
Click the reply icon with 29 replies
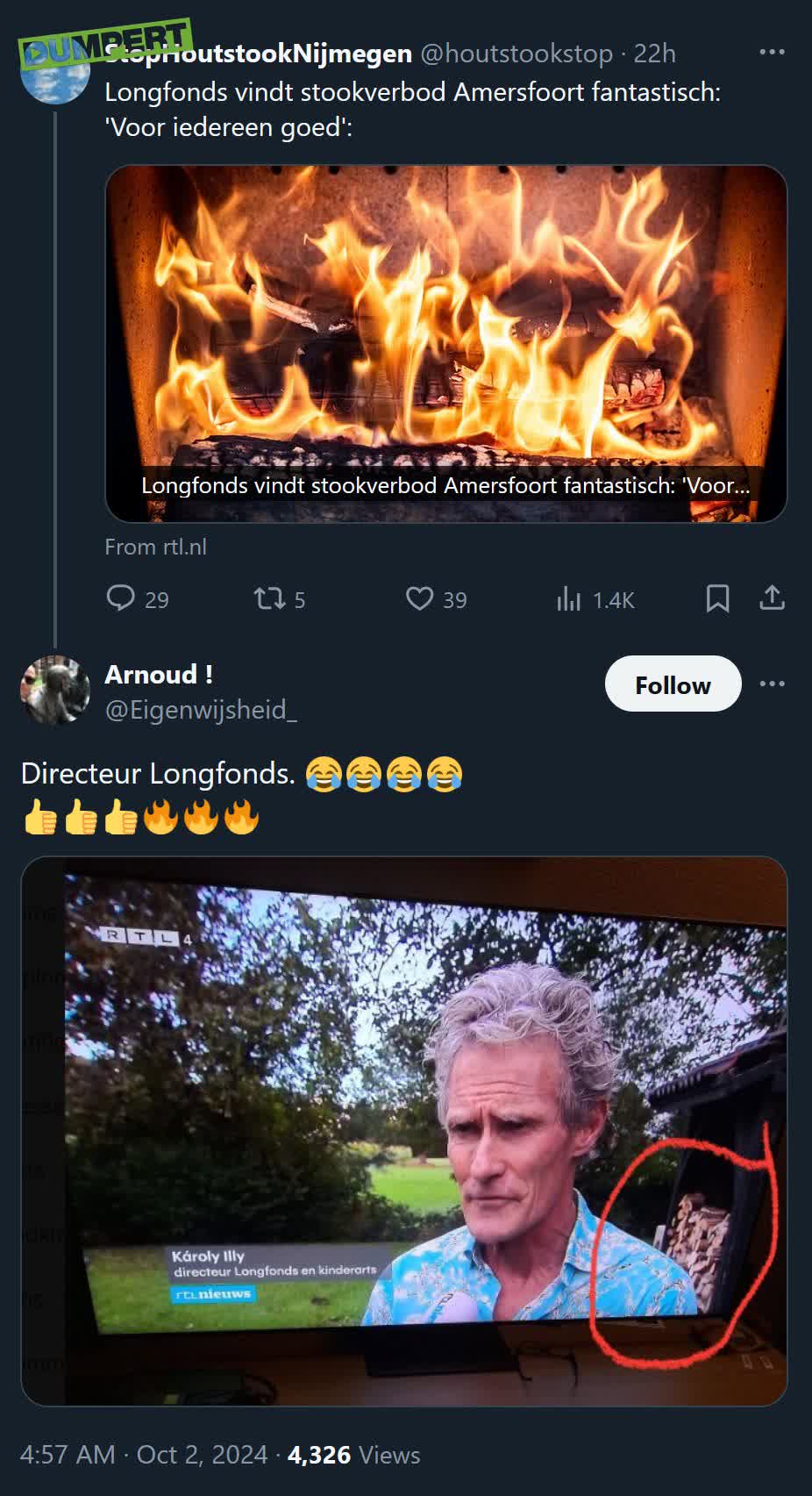coord(120,598)
